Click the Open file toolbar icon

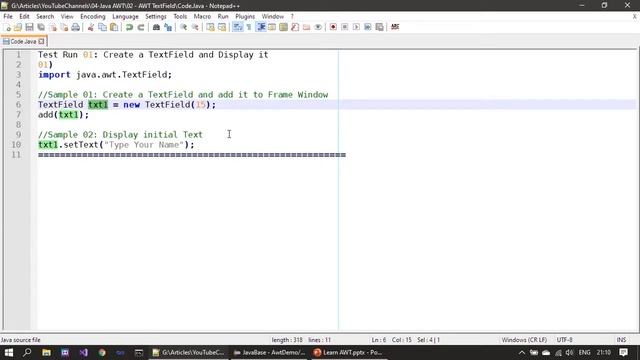(x=18, y=27)
